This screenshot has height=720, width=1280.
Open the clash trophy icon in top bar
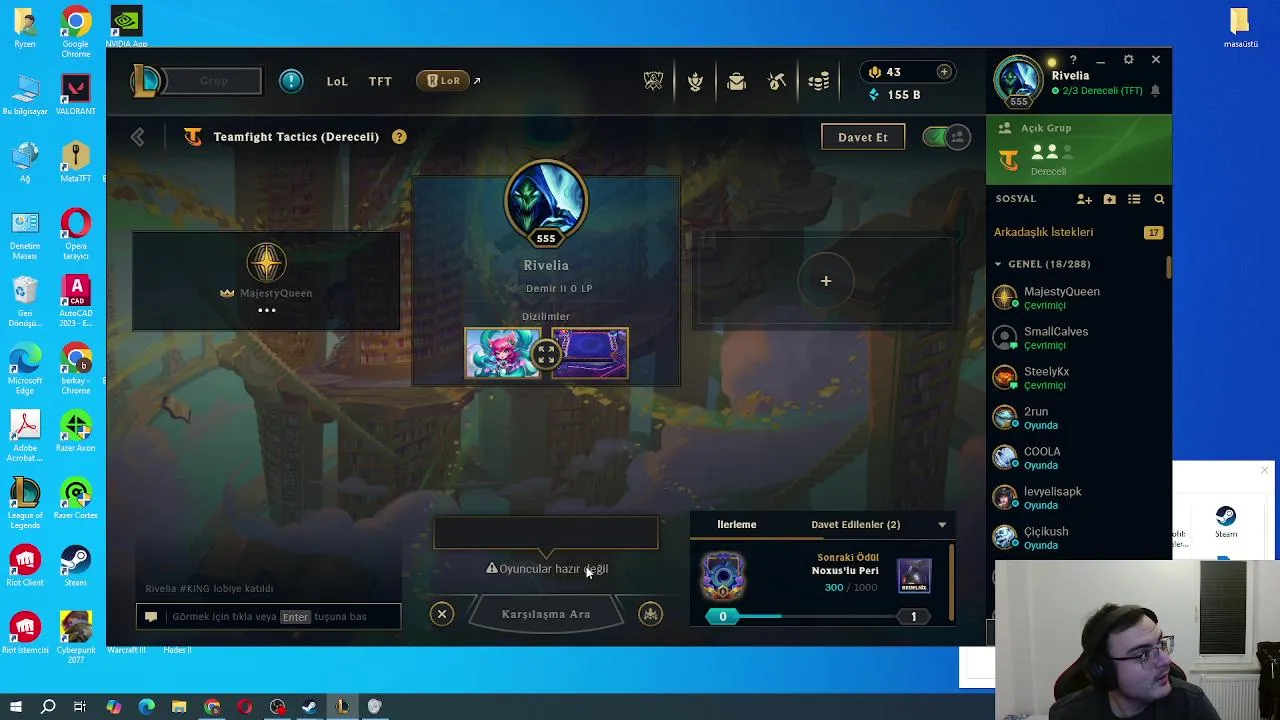coord(653,81)
